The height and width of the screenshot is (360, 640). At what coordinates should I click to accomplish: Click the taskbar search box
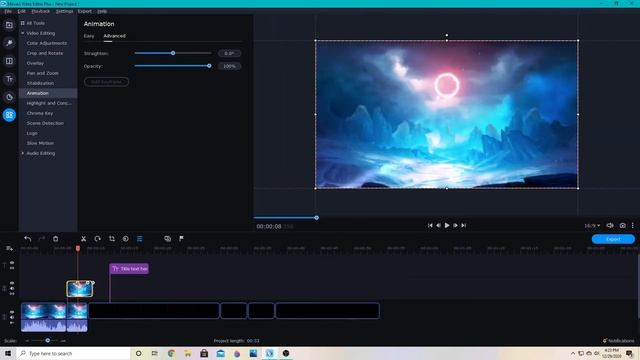coord(73,353)
